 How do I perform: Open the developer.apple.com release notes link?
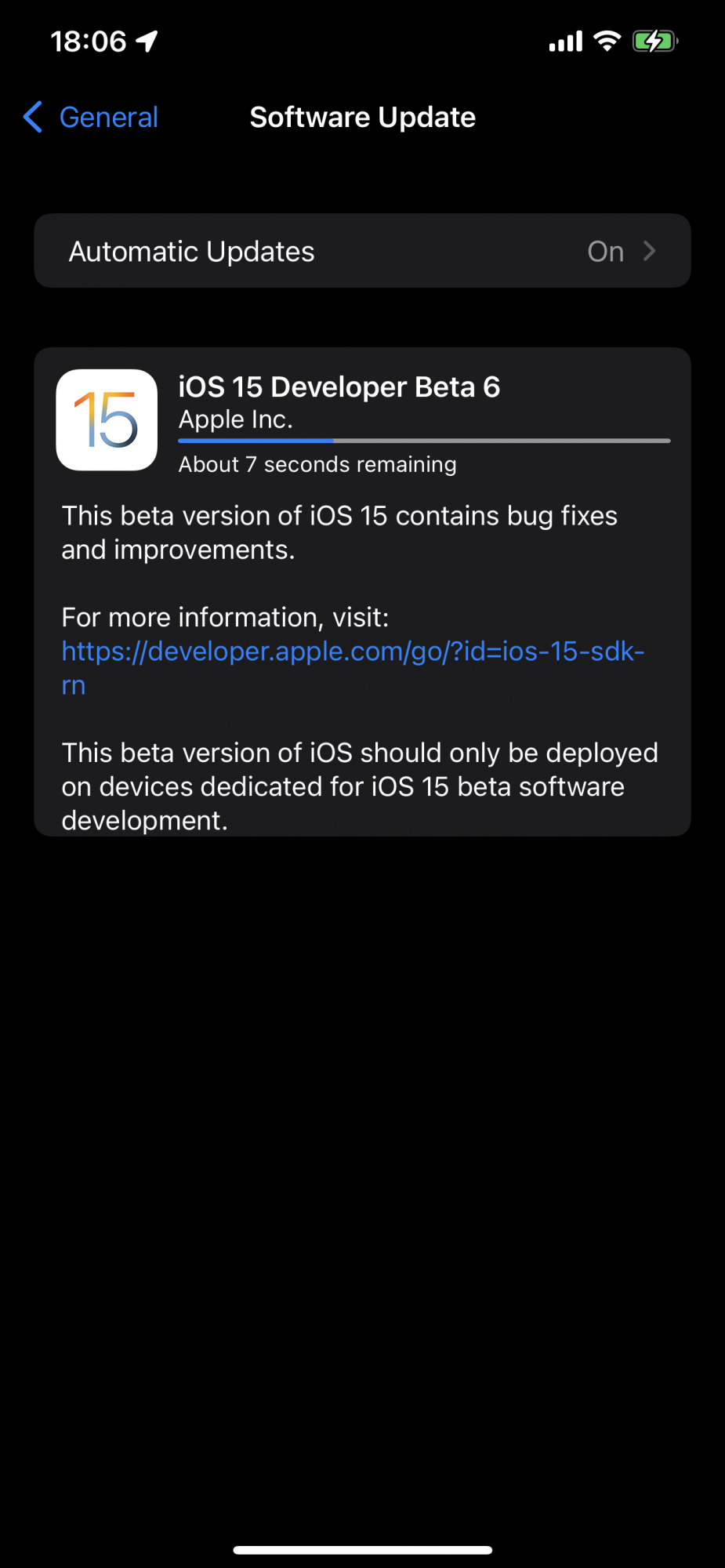353,668
